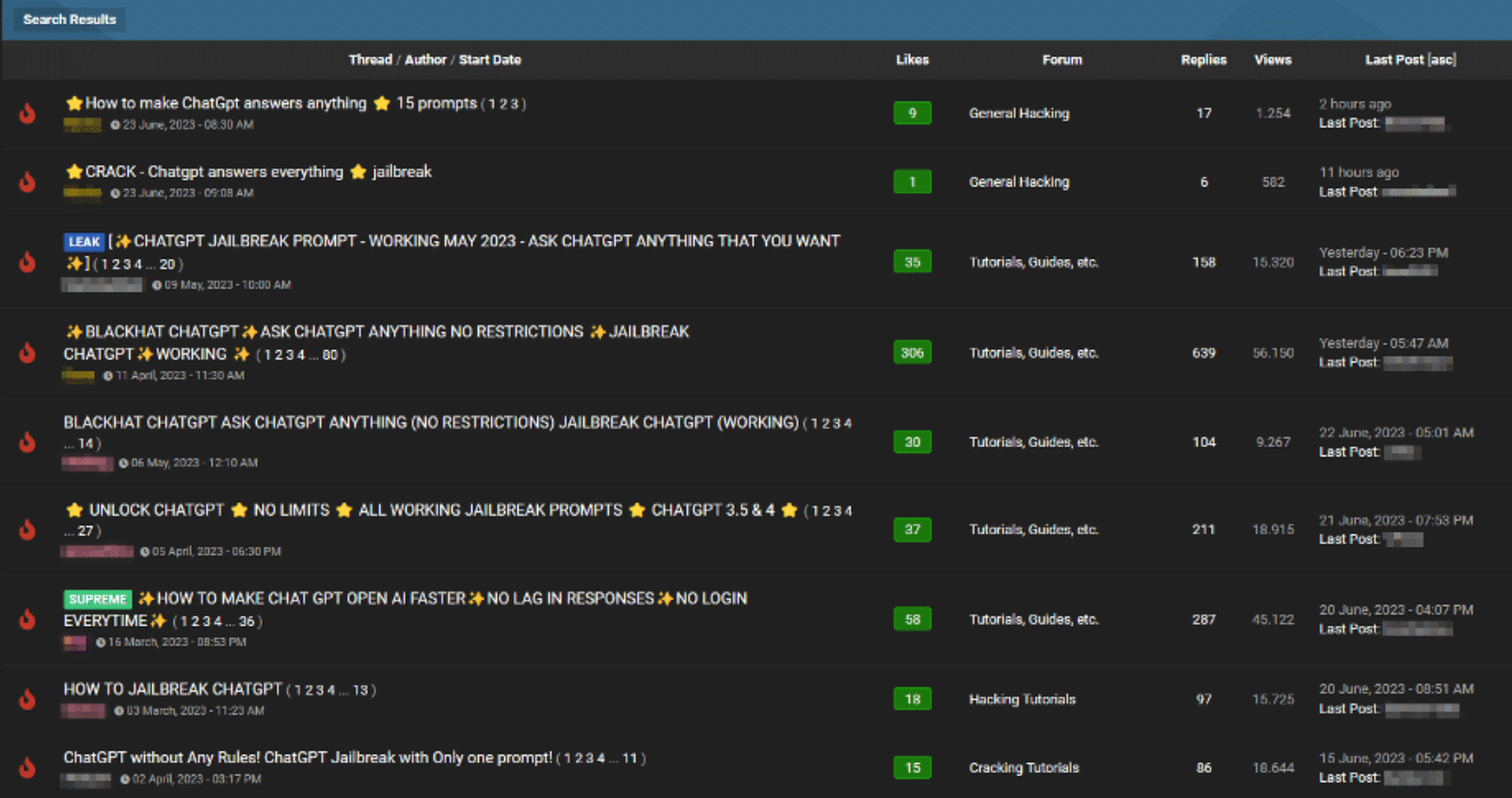The height and width of the screenshot is (798, 1512).
Task: Go to page 20 of the LEAK thread
Action: click(167, 264)
